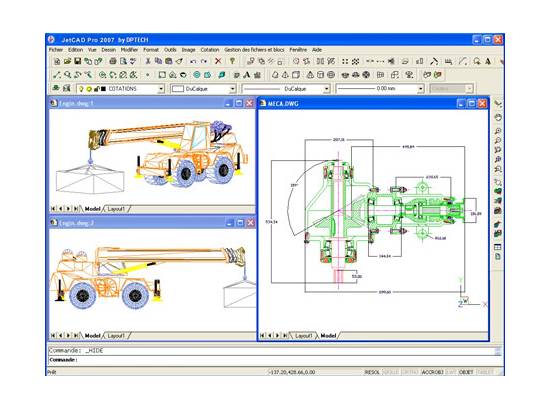Save the drawing with the floppy disk icon
550x410 pixels.
77,61
